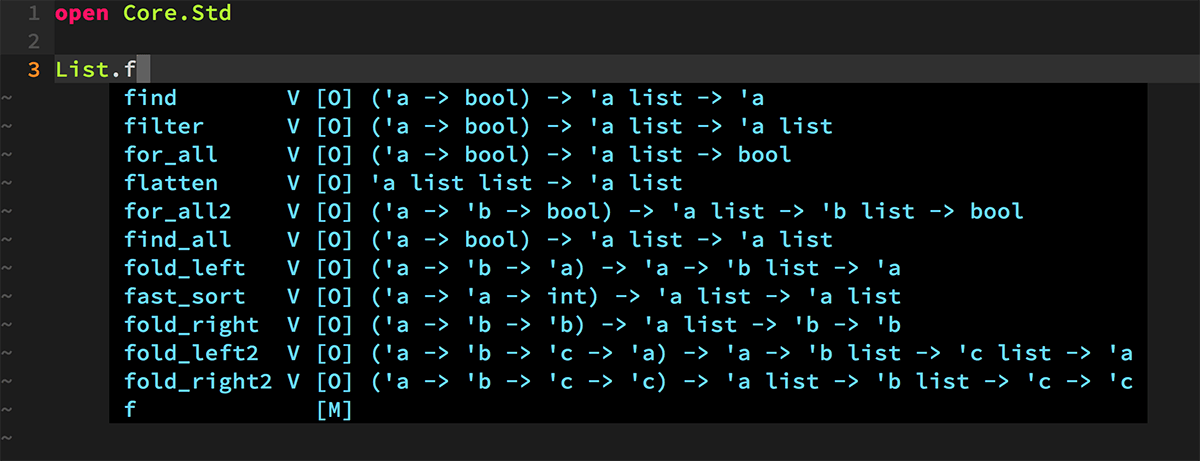
Task: Click line number 2 in the gutter
Action: pyautogui.click(x=34, y=42)
